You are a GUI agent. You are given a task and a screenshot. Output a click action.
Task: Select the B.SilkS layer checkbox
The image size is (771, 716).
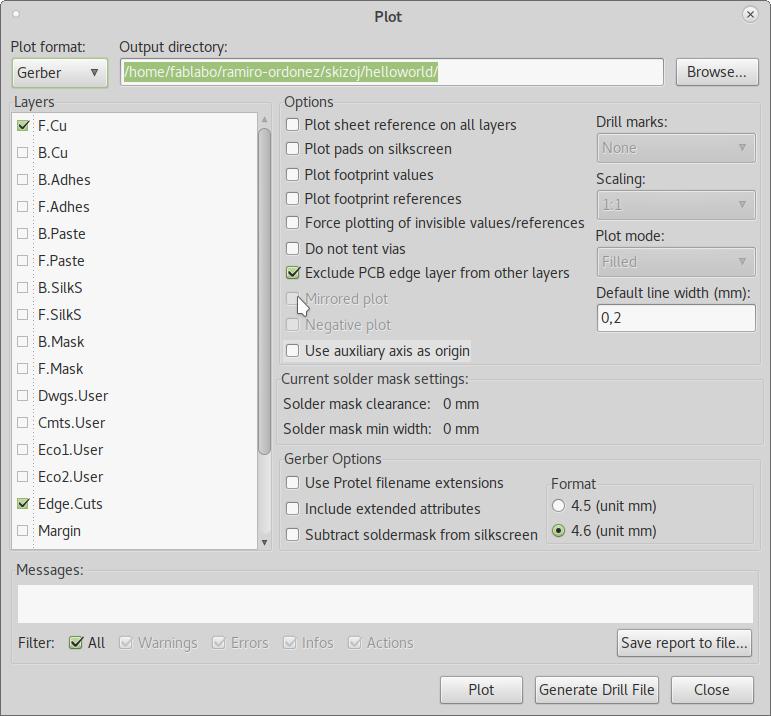[x=23, y=288]
